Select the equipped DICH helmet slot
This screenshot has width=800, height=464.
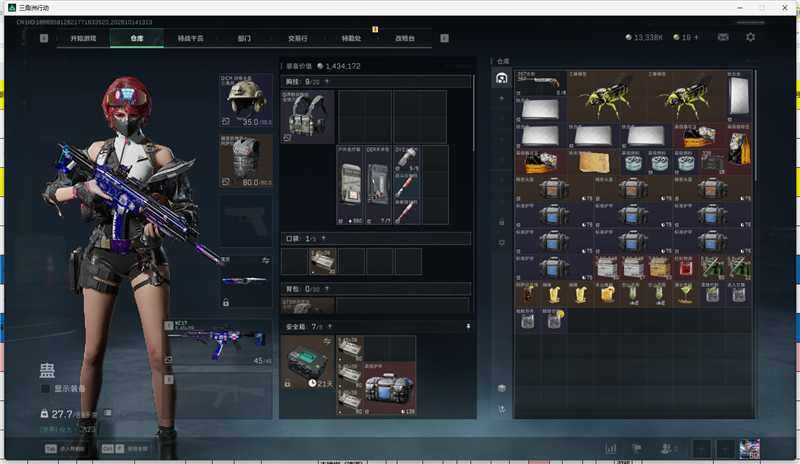245,101
